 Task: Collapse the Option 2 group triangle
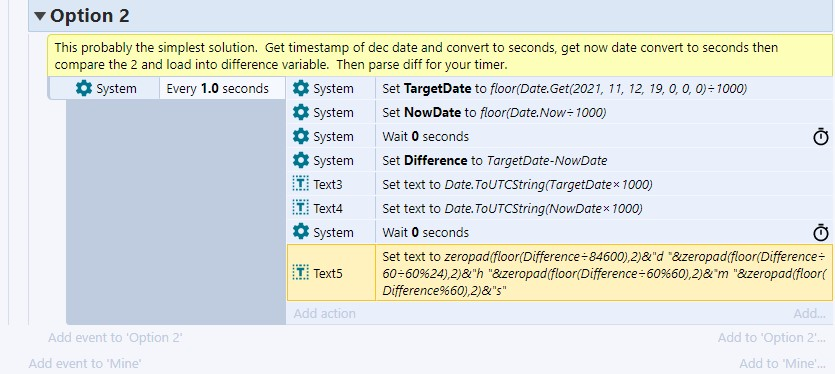tap(40, 16)
